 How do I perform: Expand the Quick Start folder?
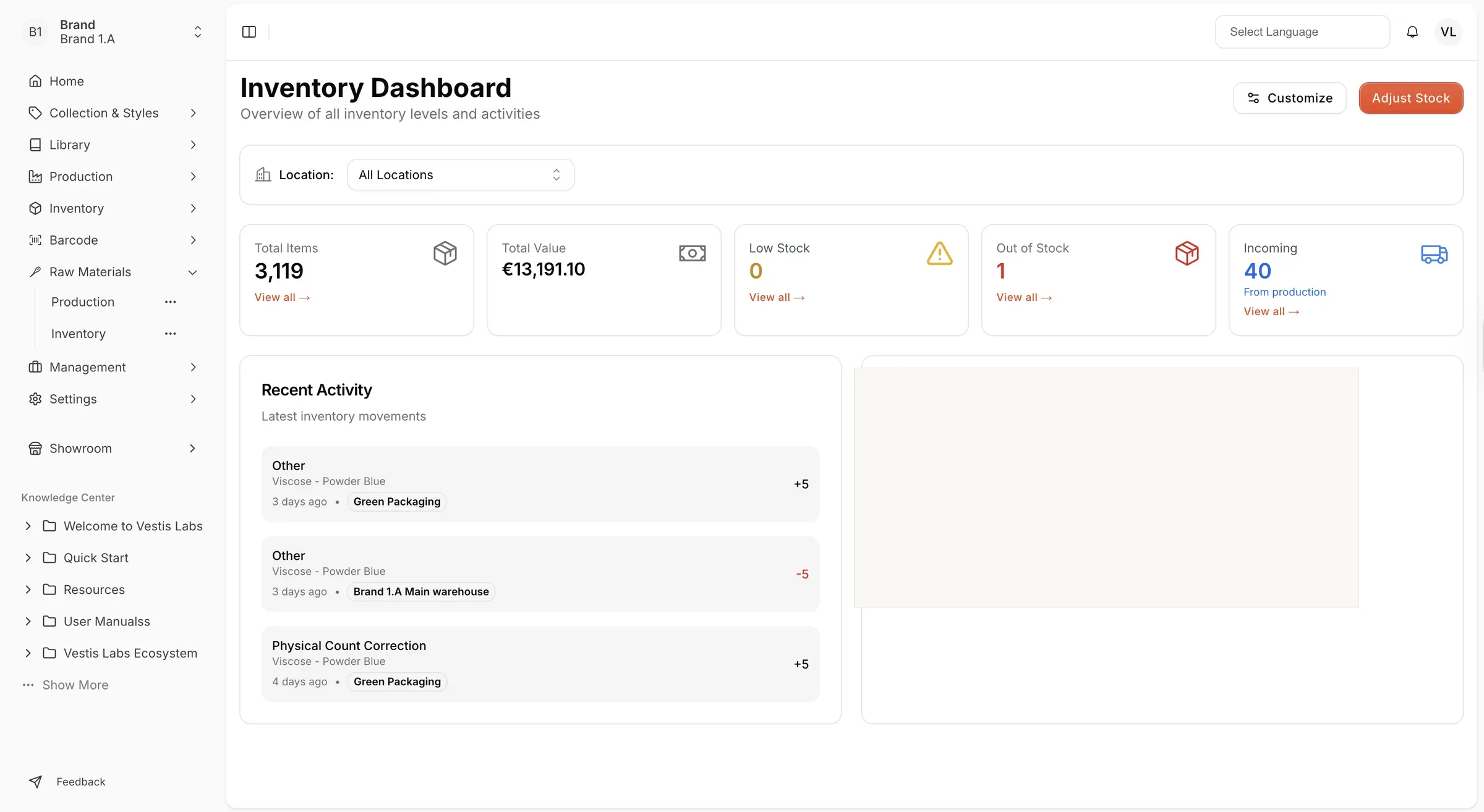coord(28,557)
